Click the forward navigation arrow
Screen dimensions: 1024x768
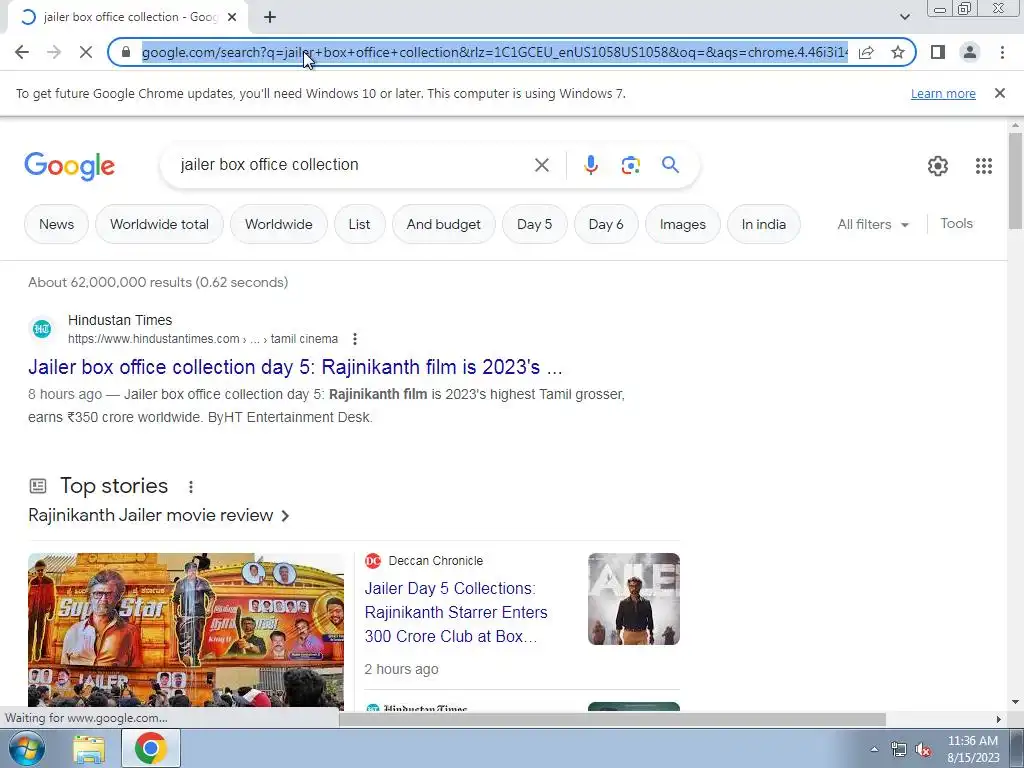(54, 52)
